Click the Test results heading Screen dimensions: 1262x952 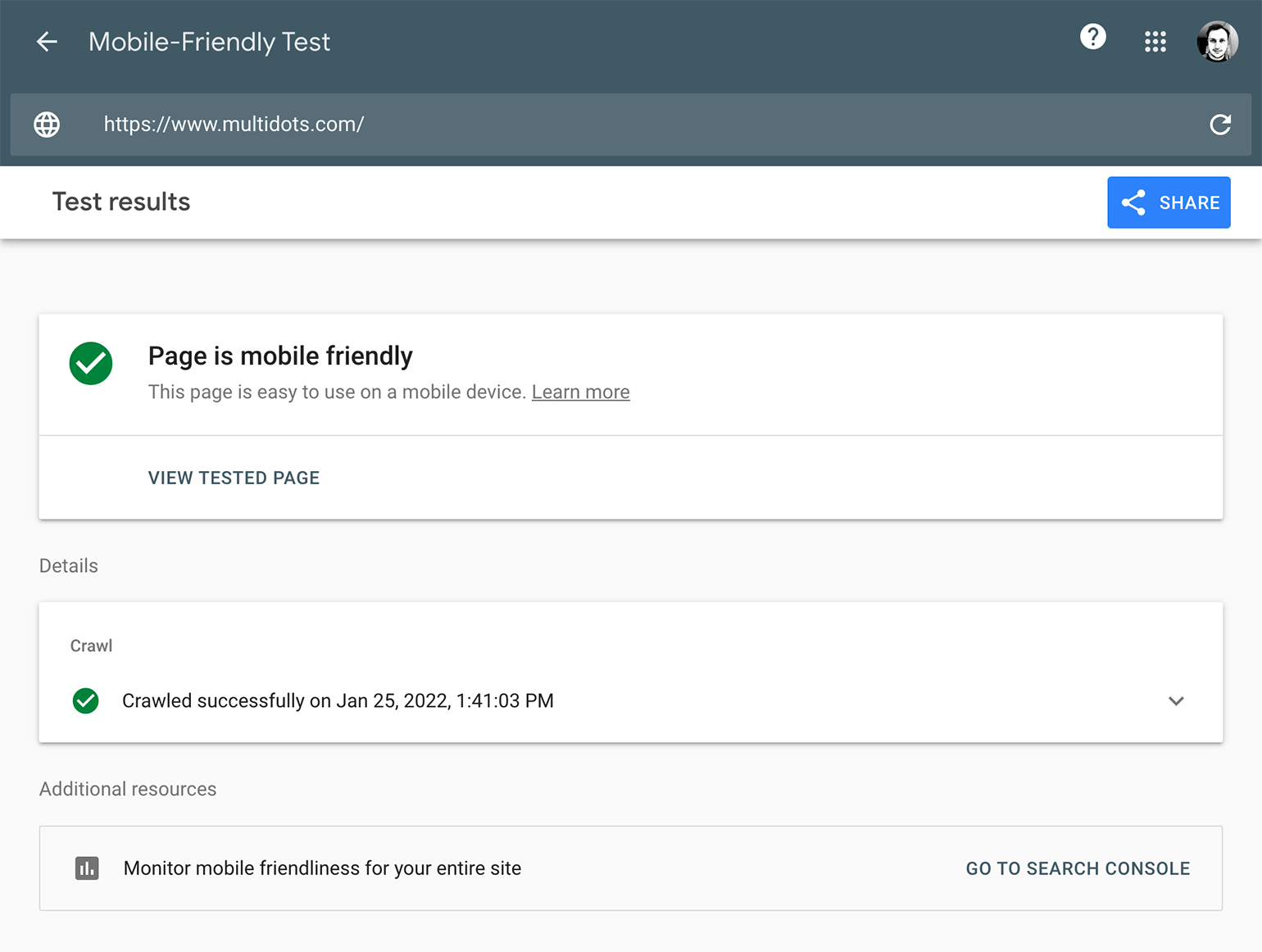pos(121,202)
